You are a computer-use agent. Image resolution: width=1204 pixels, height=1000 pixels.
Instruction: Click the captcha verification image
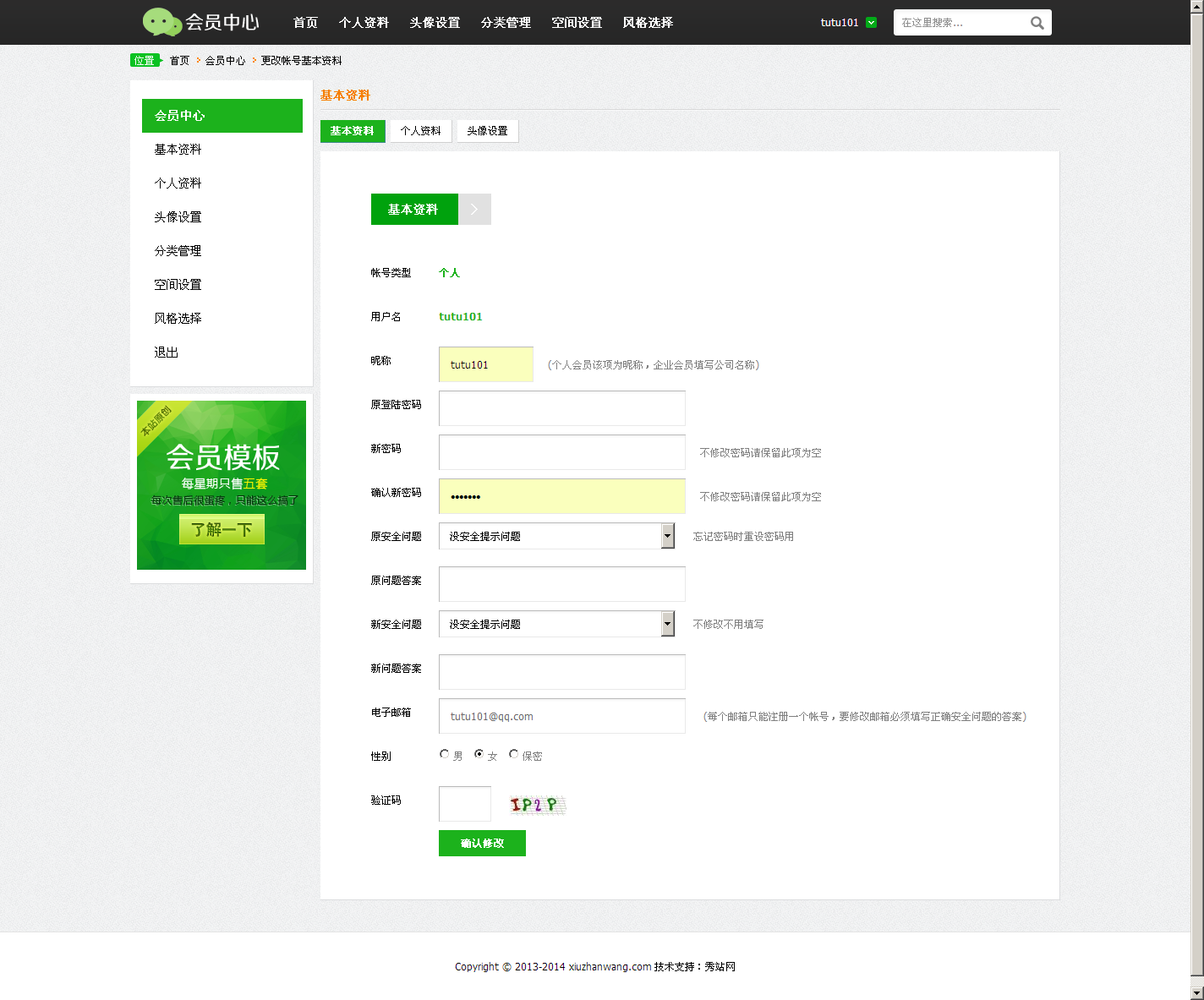pos(537,805)
